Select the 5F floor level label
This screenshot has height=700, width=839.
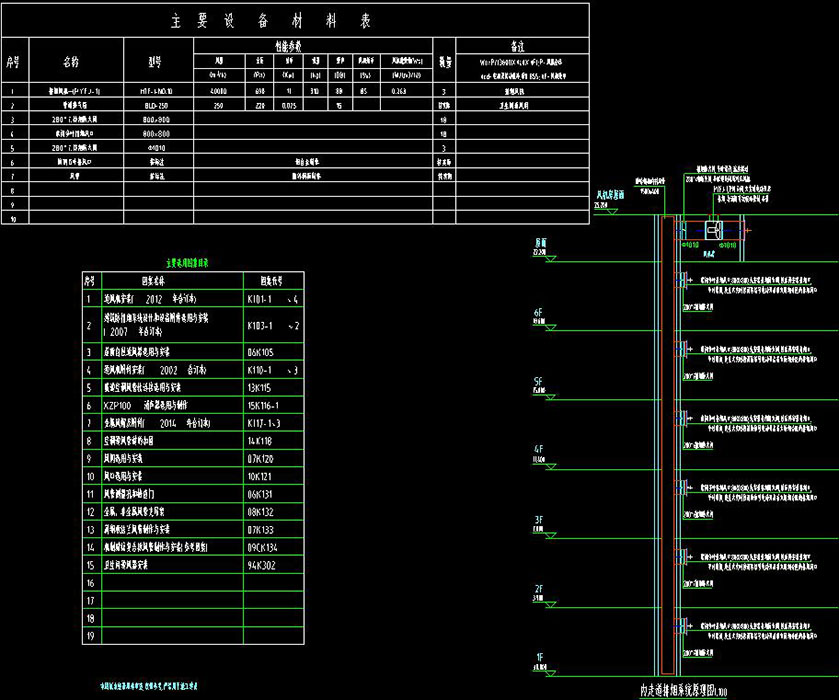pos(538,382)
